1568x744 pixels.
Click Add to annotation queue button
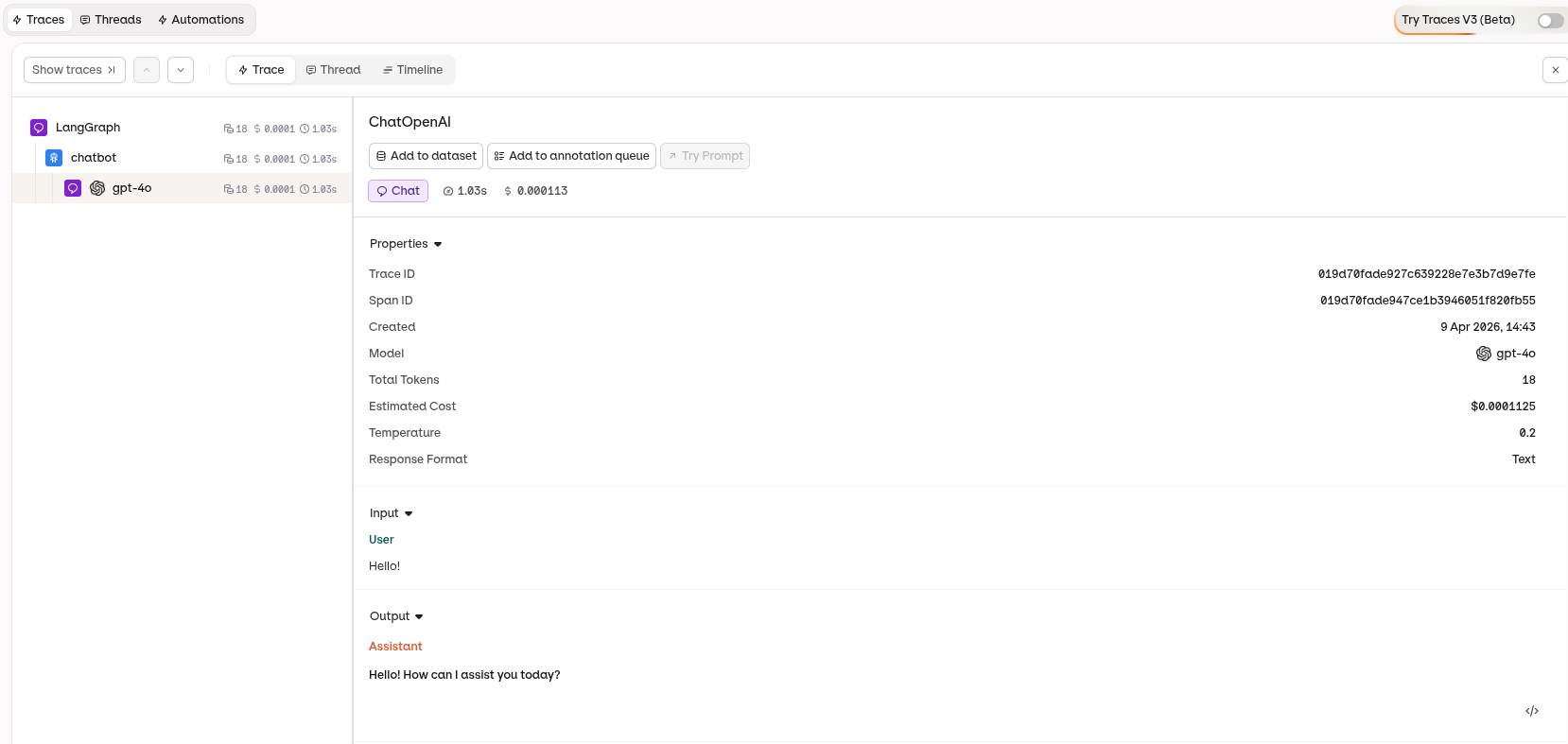[571, 156]
